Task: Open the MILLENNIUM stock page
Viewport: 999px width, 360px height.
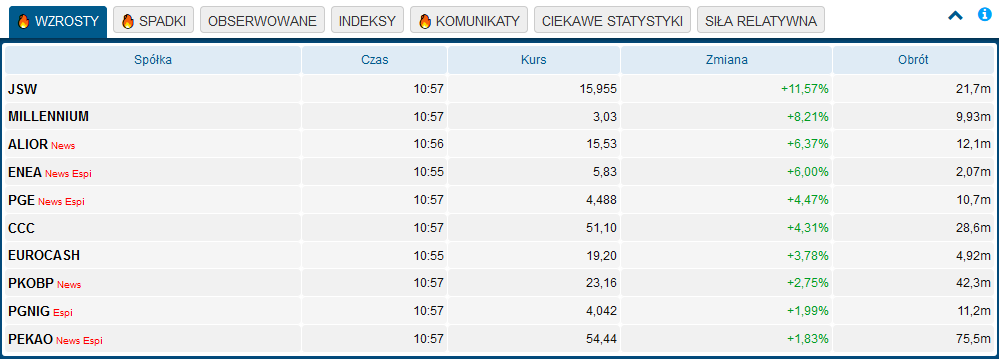Action: click(48, 117)
